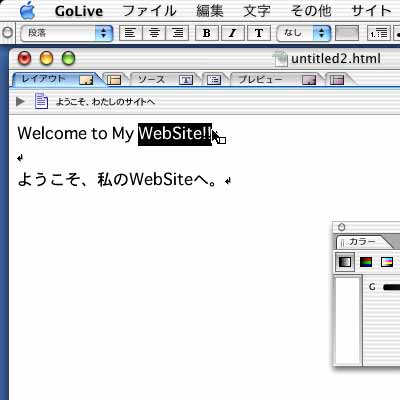Open the frame editor tab icon
Image resolution: width=400 pixels, height=400 pixels.
coord(114,80)
